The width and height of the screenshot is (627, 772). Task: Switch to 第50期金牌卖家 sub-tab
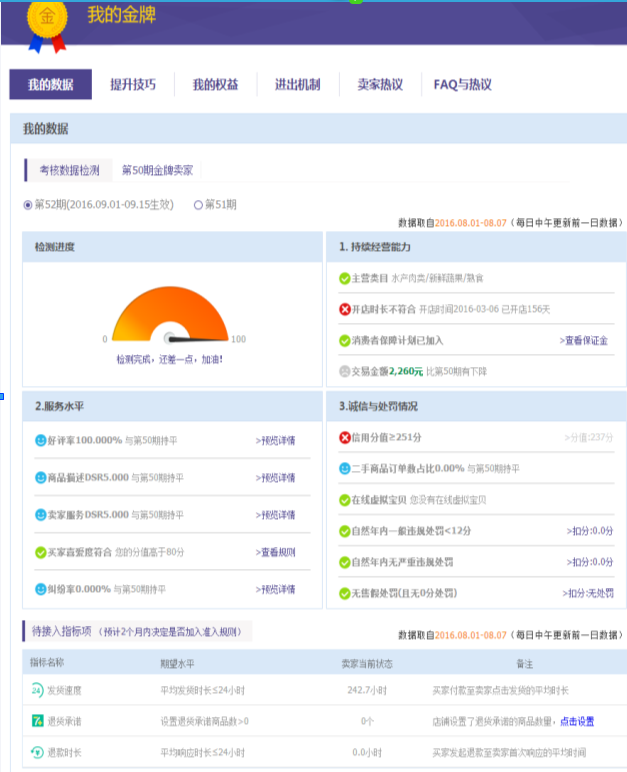coord(158,170)
